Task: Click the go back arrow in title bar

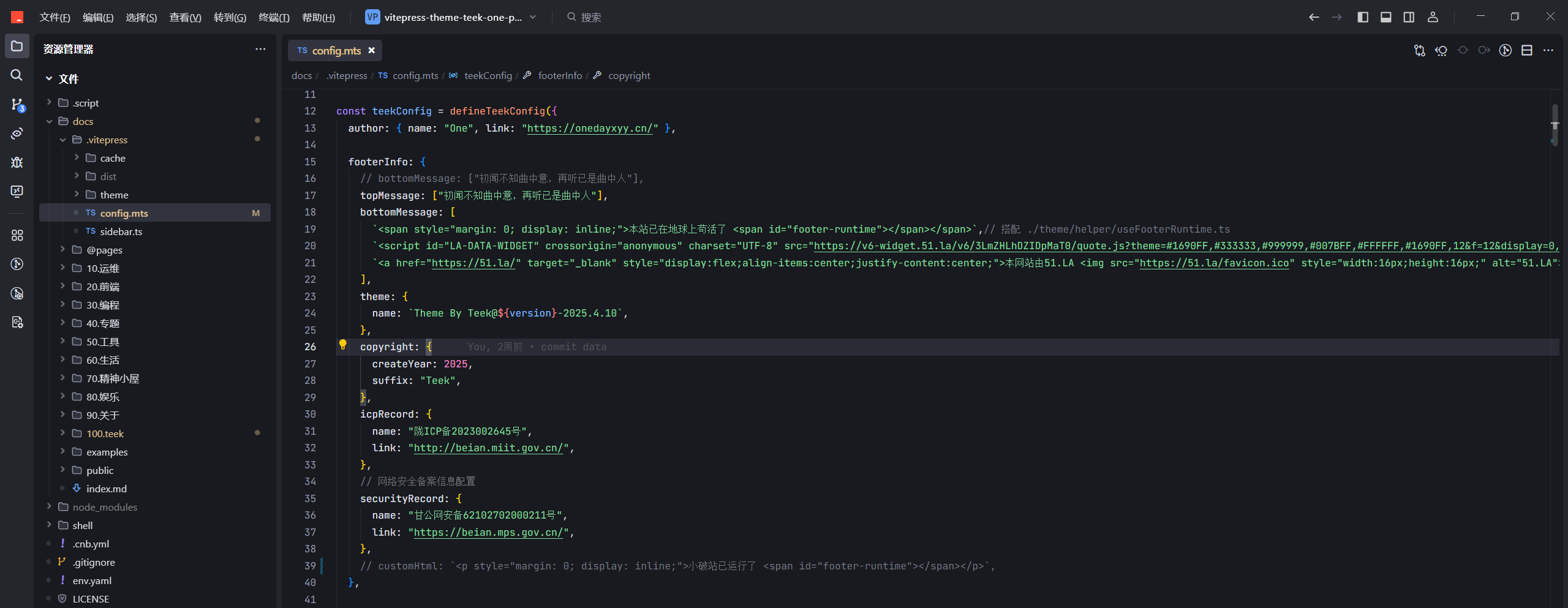Action: (x=1314, y=17)
